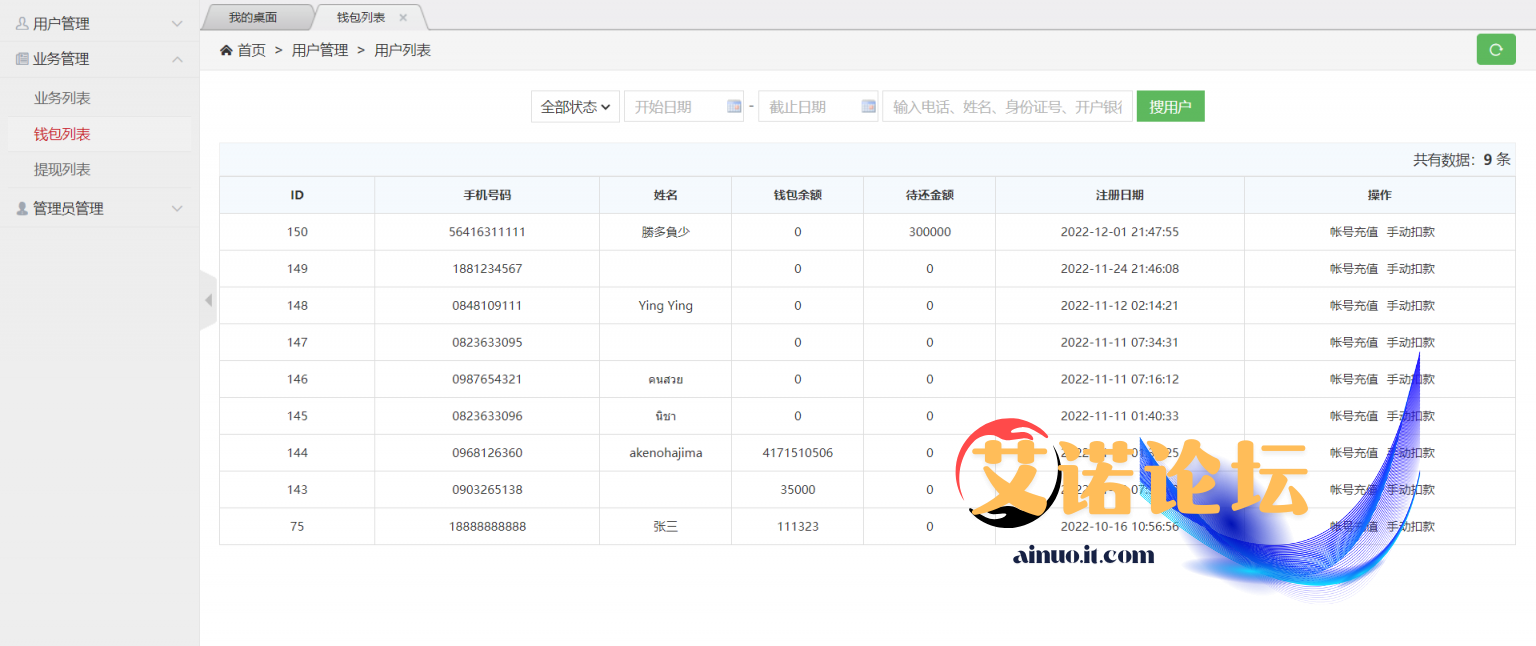Click 手动扣款 for user ID 148

pyautogui.click(x=1410, y=306)
